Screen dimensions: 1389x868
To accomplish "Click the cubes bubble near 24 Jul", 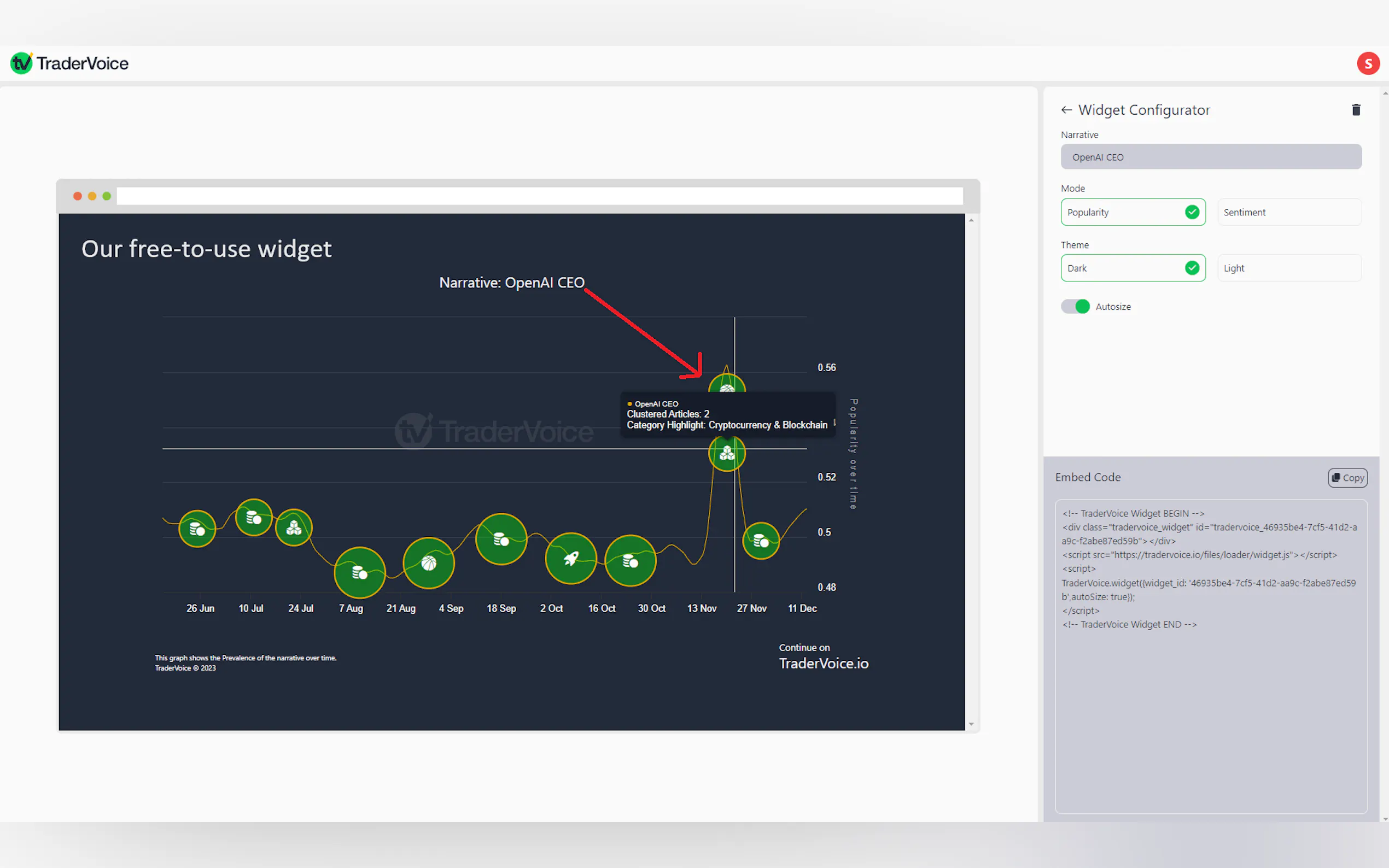I will point(294,527).
